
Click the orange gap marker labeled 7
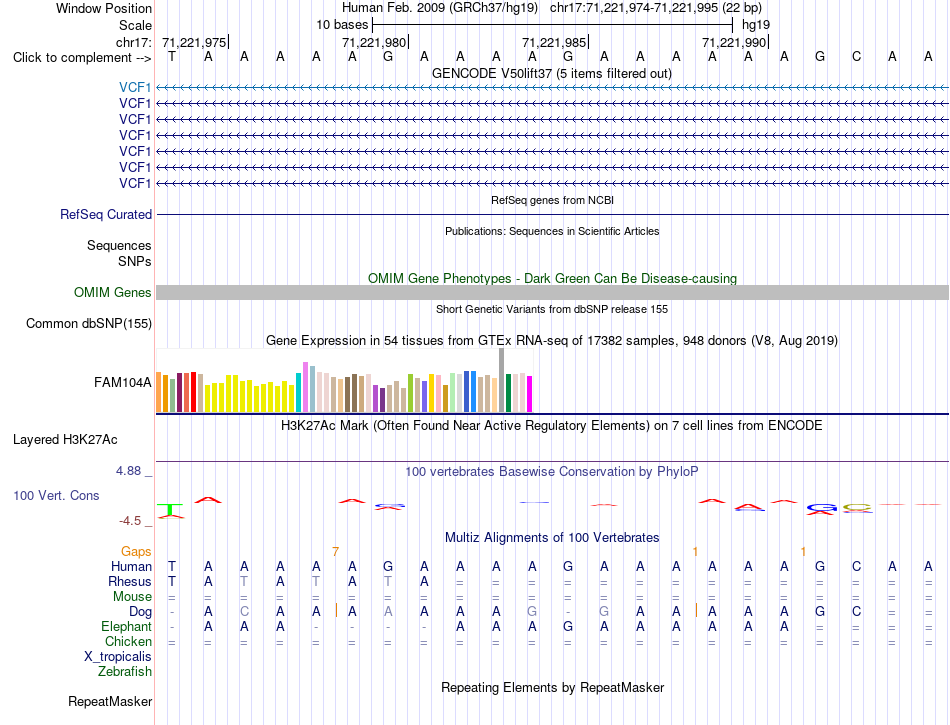(x=335, y=551)
